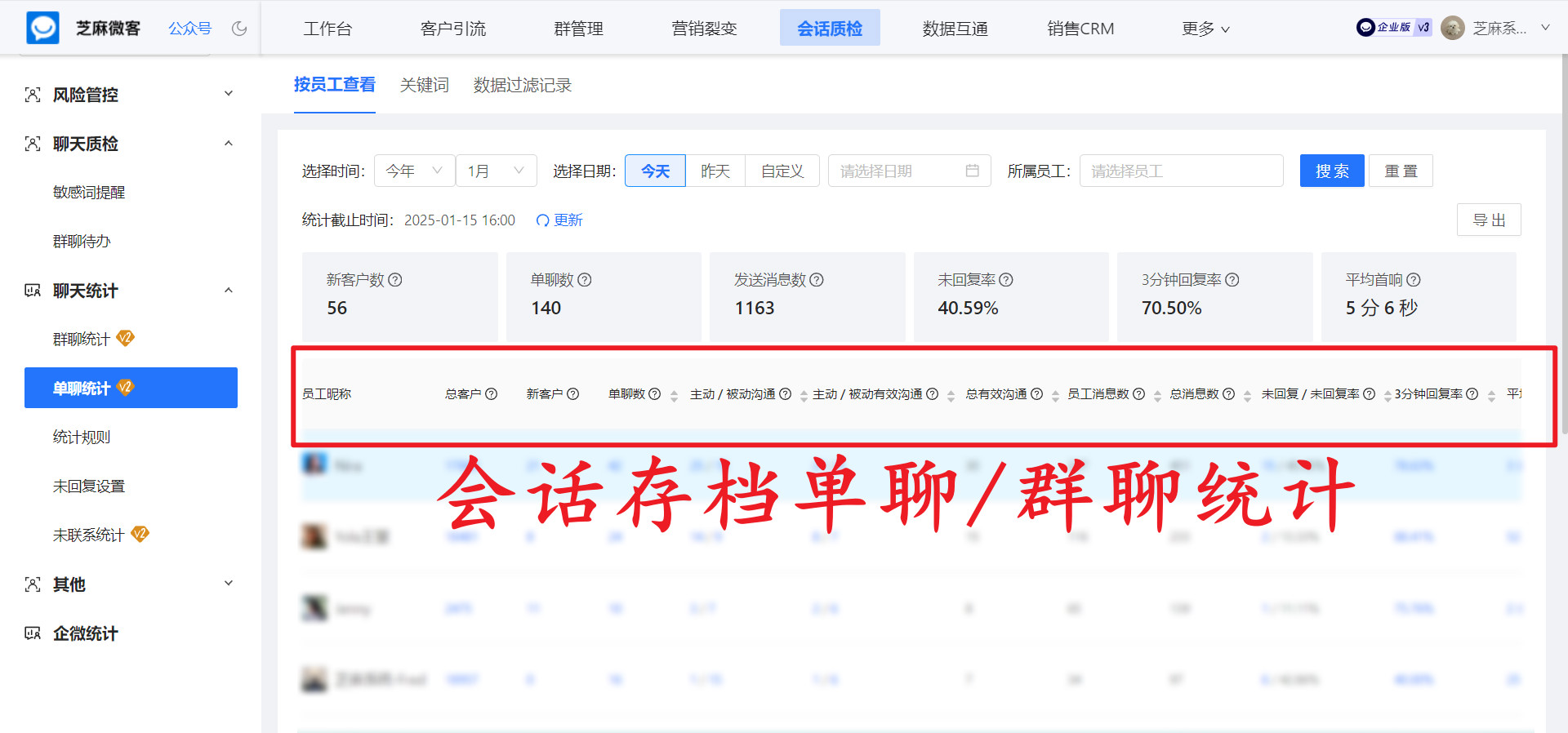Switch to the 按员工查看 tab
Viewport: 1568px width, 733px height.
(x=335, y=85)
